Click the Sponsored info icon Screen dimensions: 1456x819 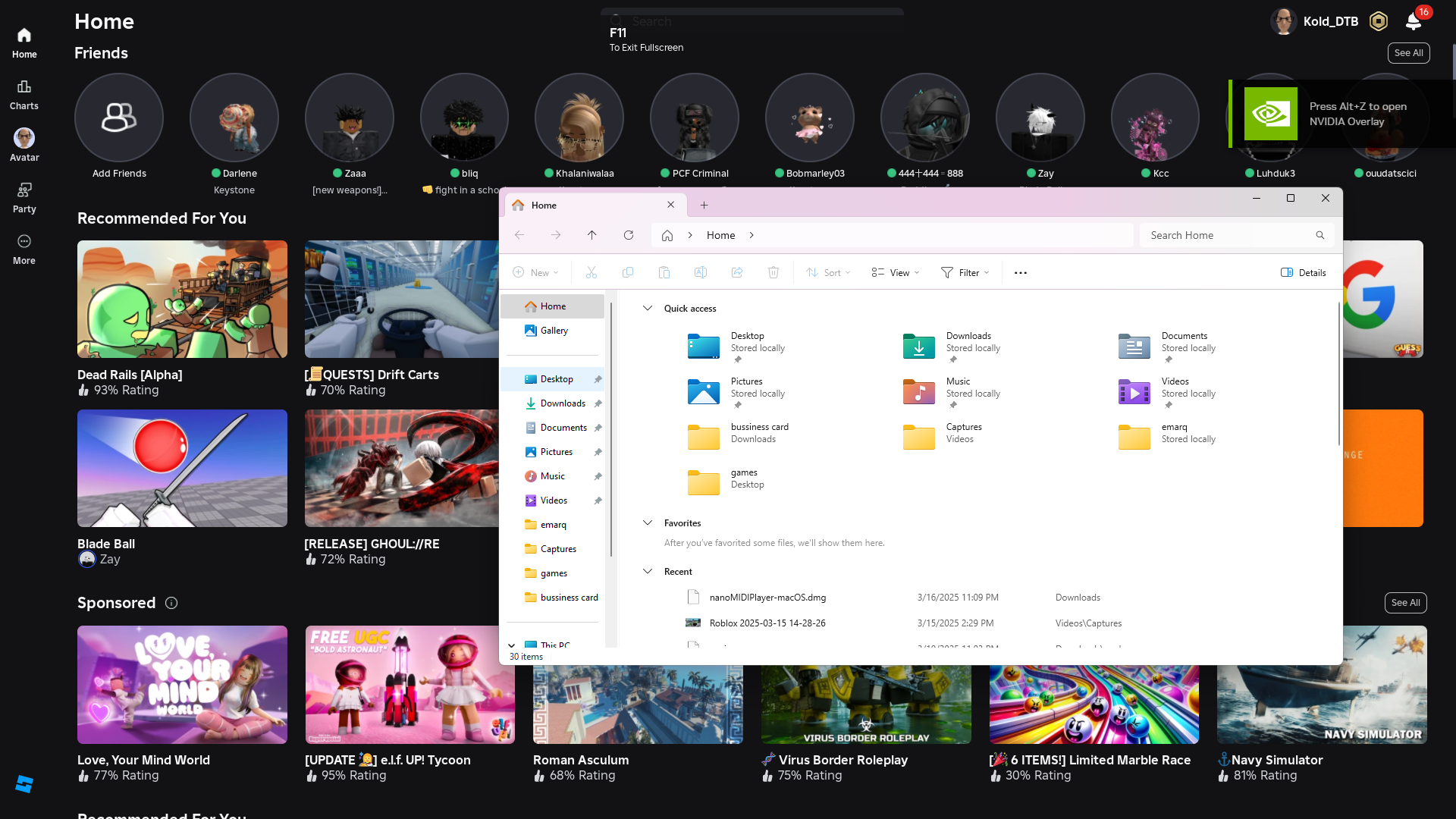(x=171, y=603)
